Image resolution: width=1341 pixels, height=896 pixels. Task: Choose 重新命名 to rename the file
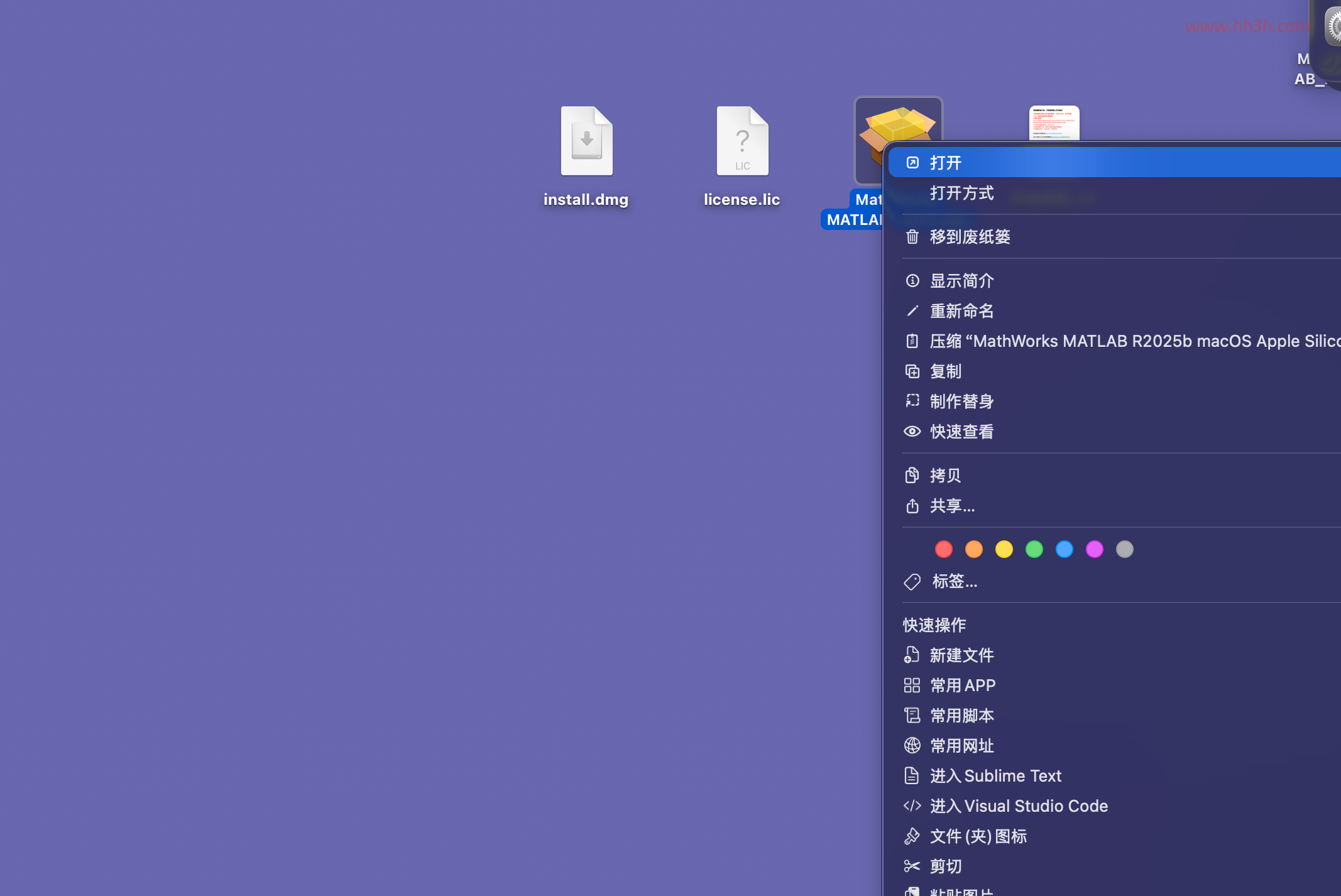click(x=1115, y=311)
